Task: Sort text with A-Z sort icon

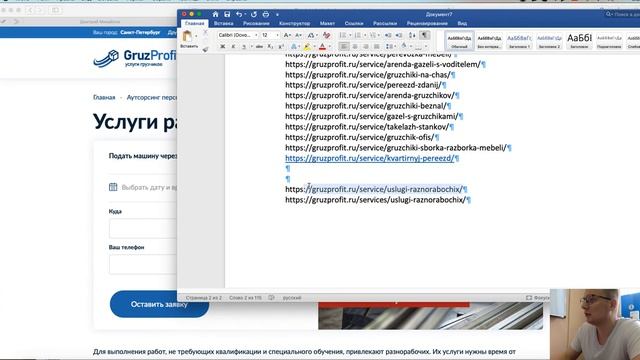Action: [x=412, y=36]
